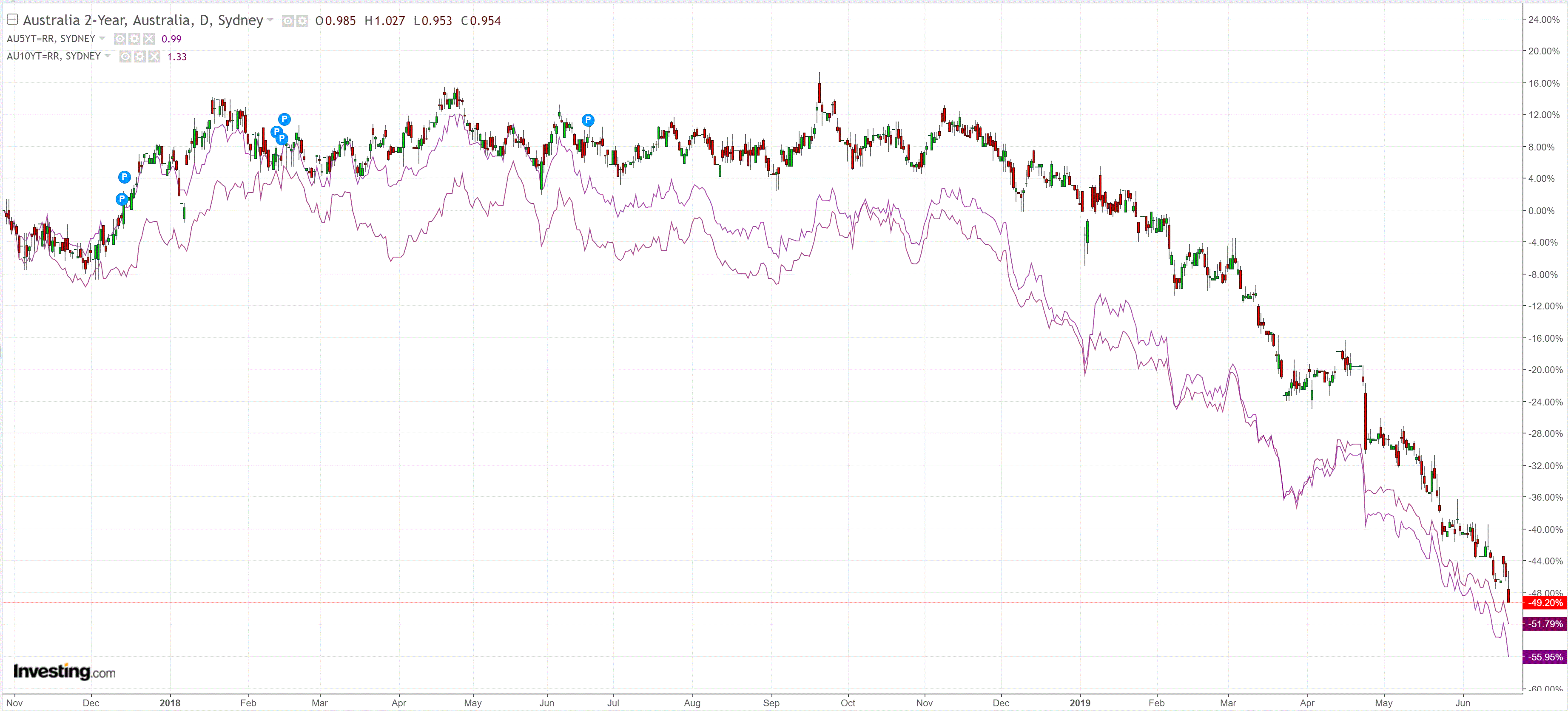Click the topmost blue P marker in February
The width and height of the screenshot is (1568, 711).
284,119
